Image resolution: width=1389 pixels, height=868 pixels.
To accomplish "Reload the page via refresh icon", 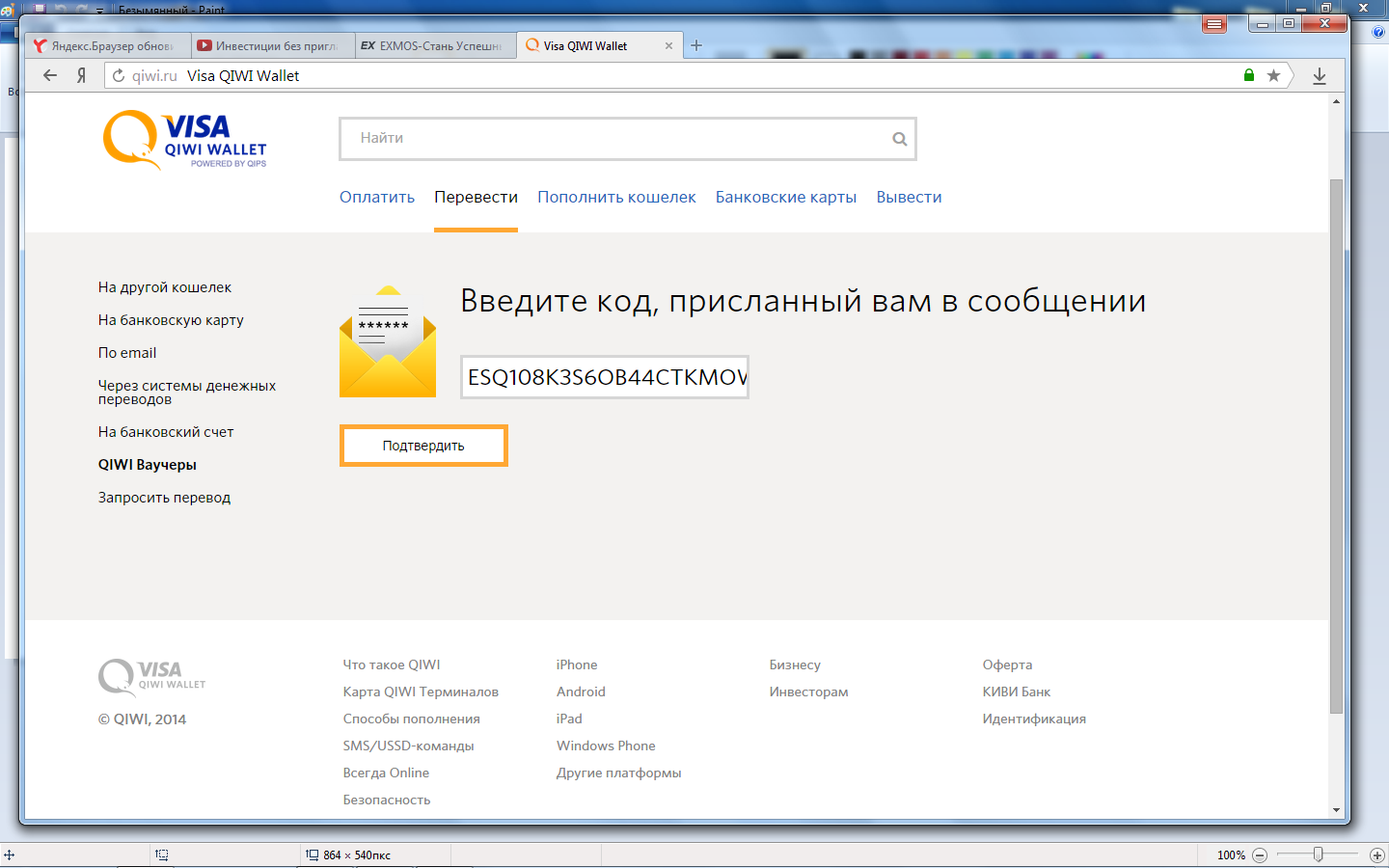I will click(119, 75).
